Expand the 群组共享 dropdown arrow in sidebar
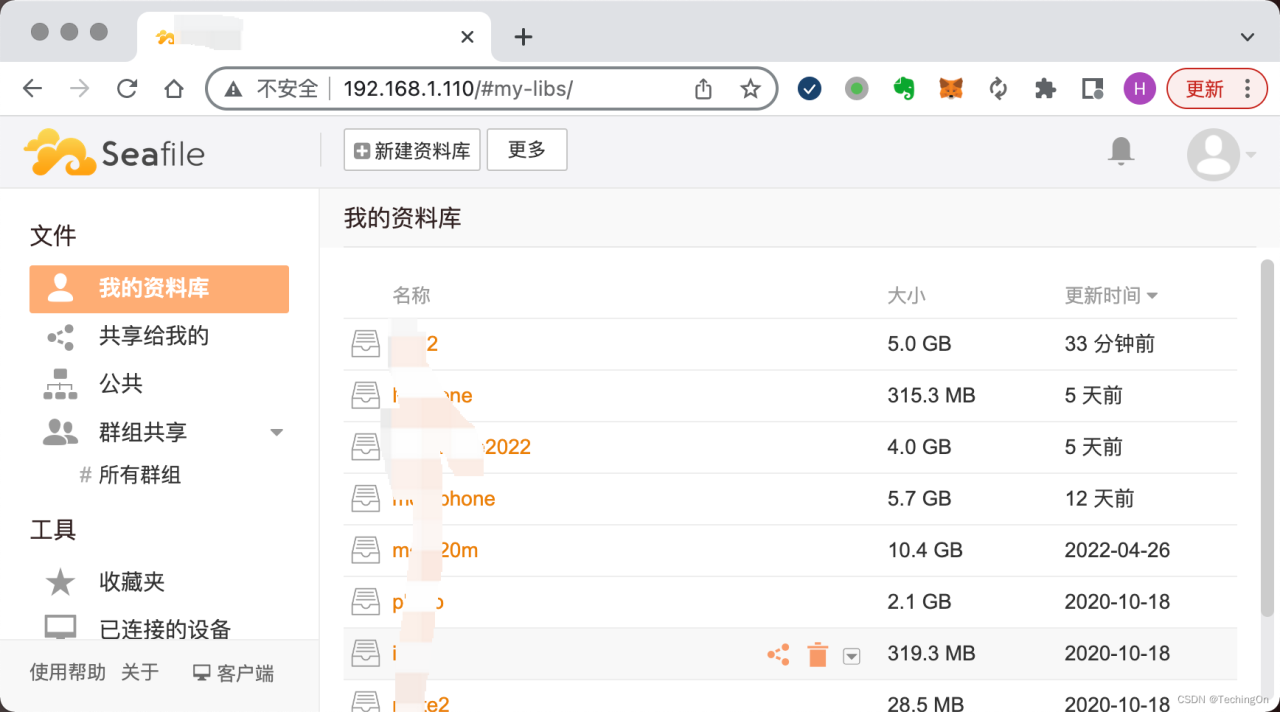1280x712 pixels. [277, 432]
